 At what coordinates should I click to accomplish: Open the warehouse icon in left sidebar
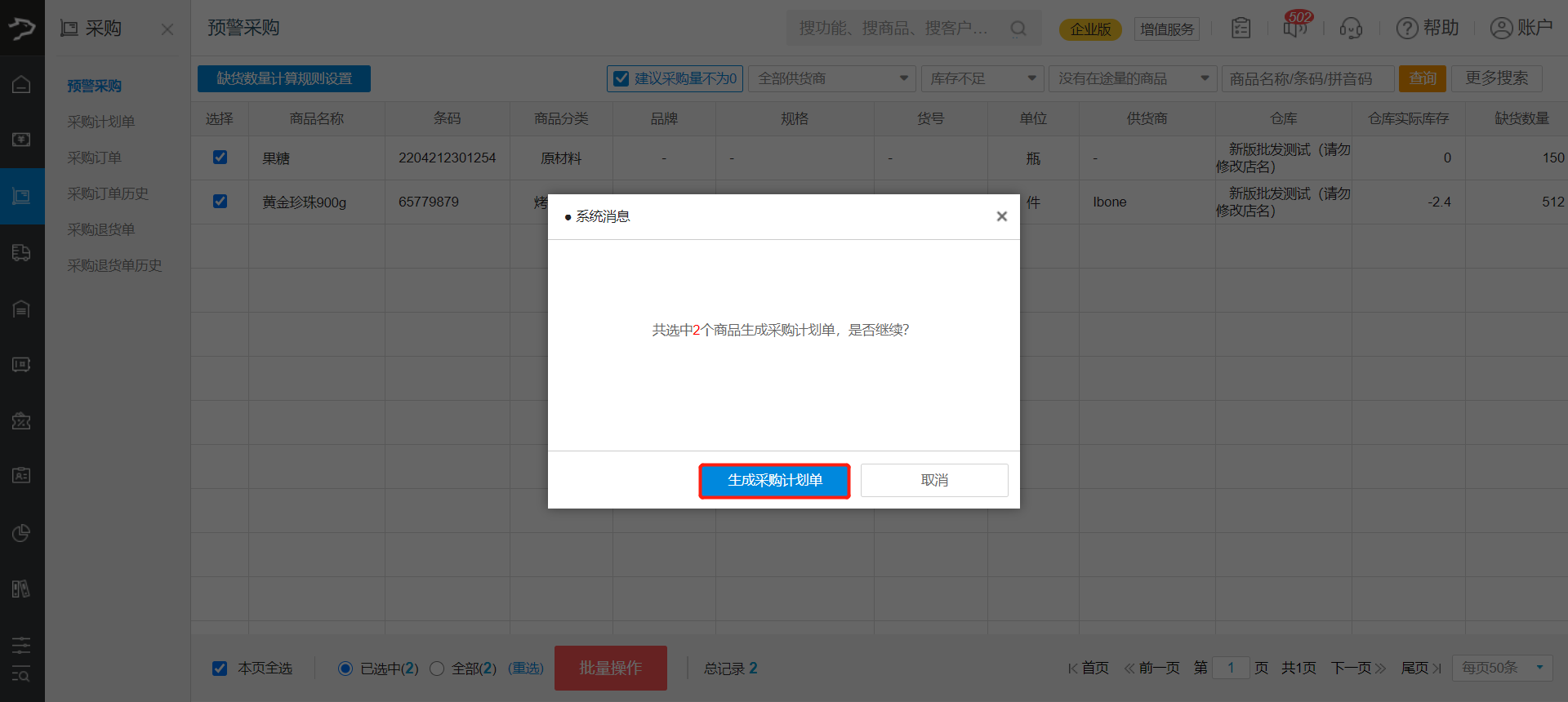click(x=22, y=309)
